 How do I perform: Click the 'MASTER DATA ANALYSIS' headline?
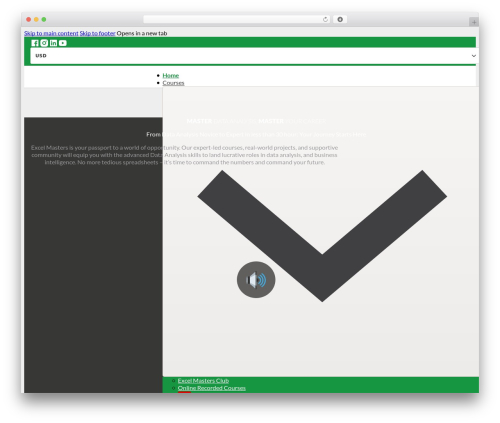(256, 121)
